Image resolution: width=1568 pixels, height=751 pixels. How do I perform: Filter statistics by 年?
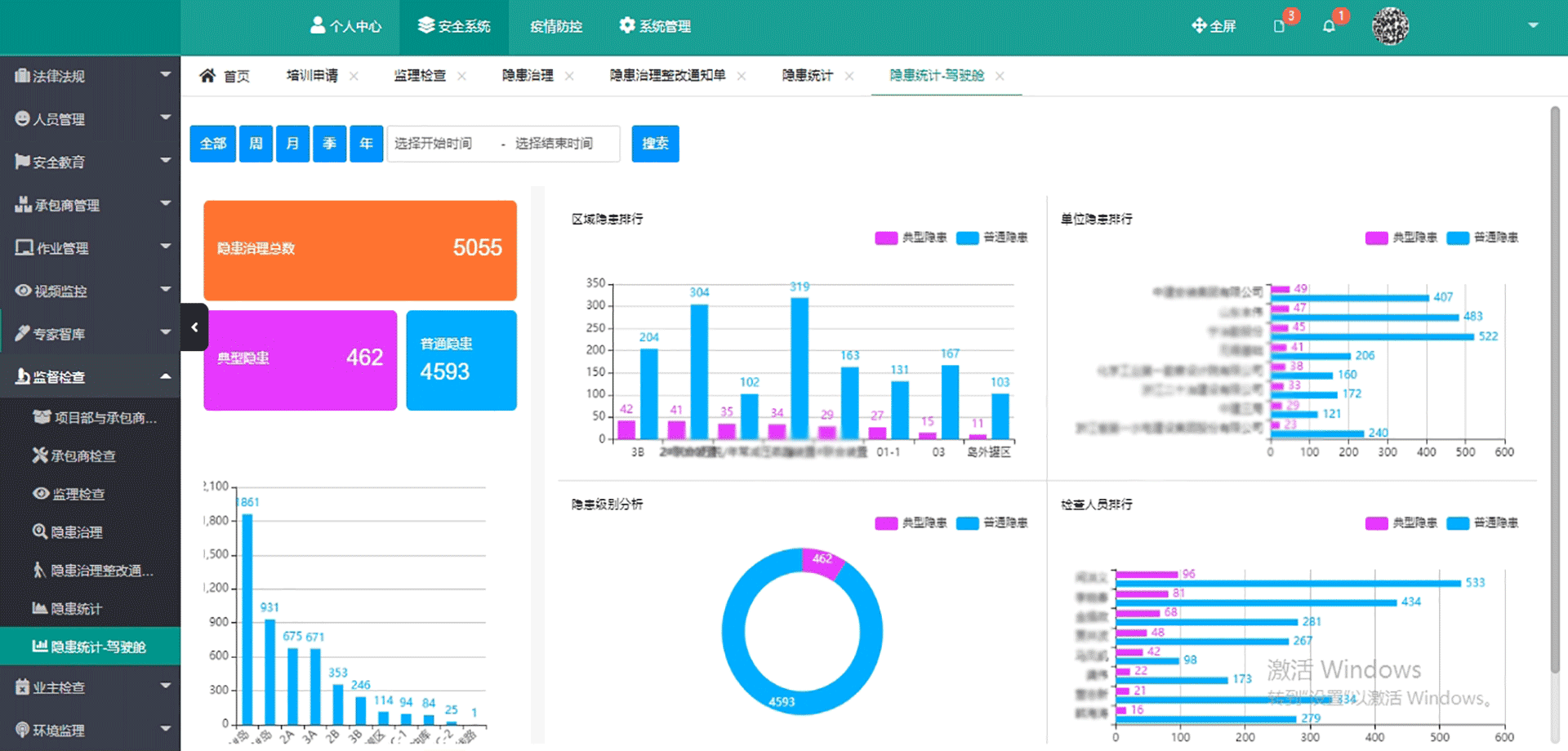tap(367, 144)
